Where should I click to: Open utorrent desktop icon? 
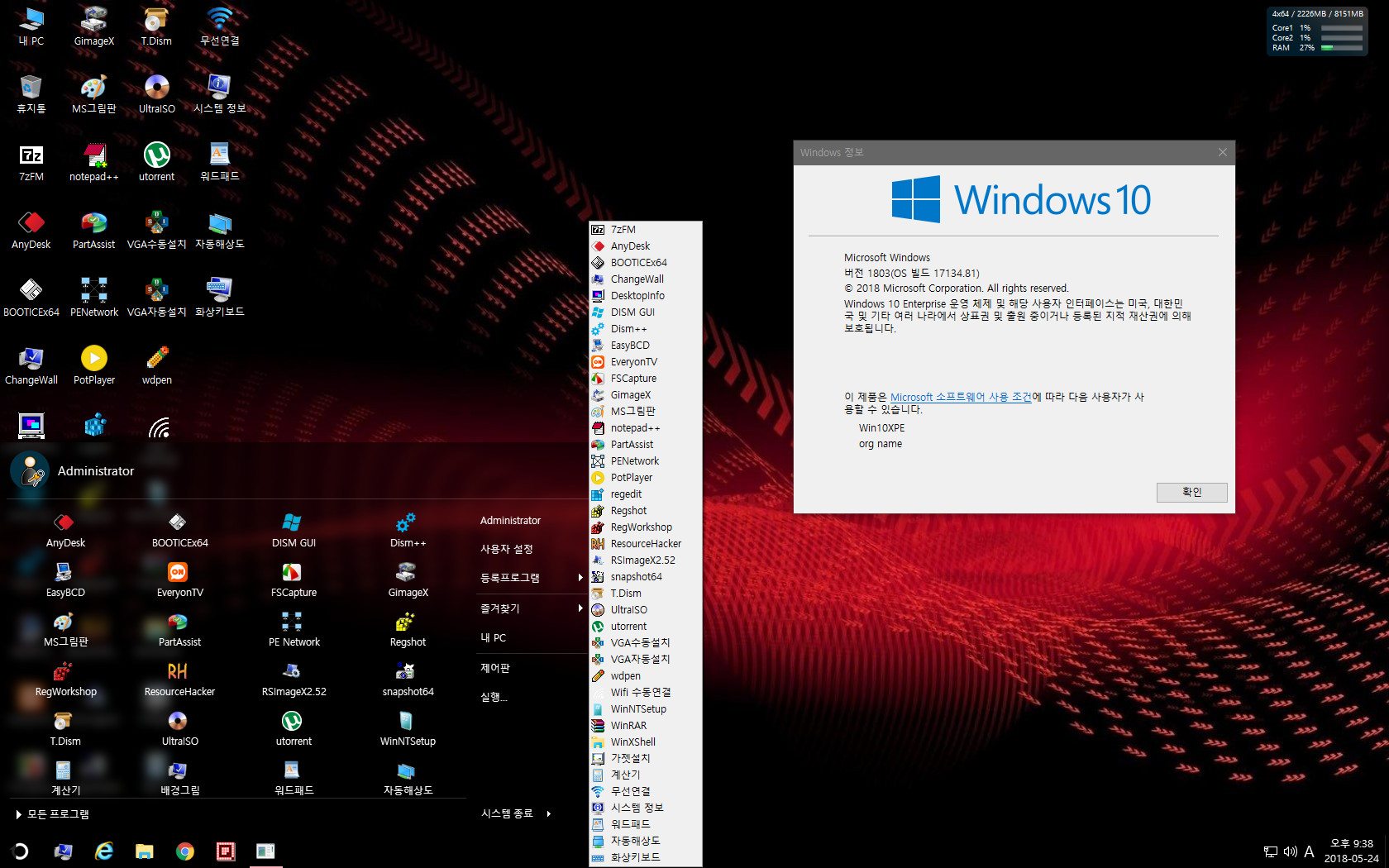156,161
